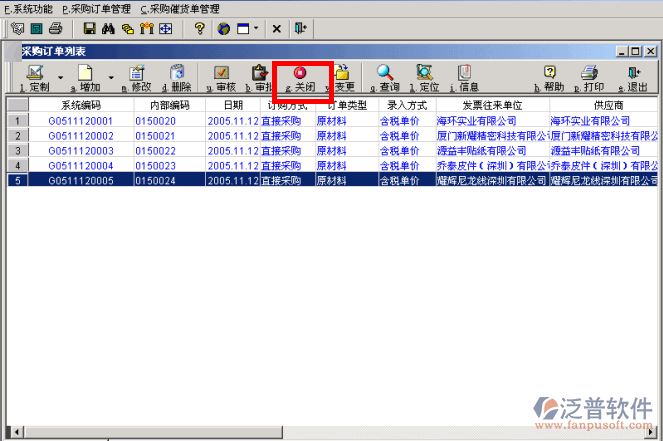
Task: Click the yellow question mark help icon
Action: coord(200,28)
